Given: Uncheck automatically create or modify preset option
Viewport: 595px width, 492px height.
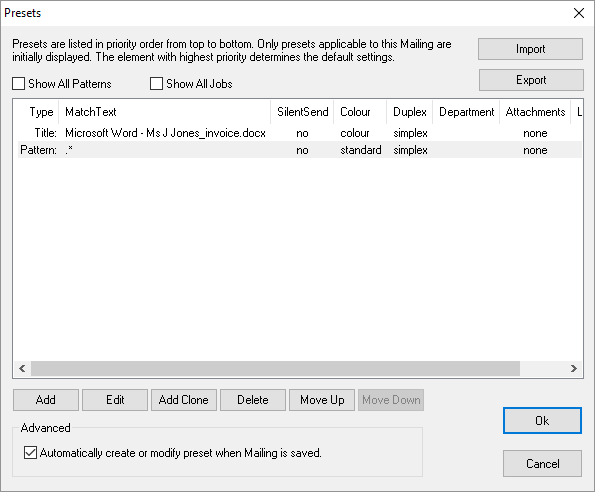Looking at the screenshot, I should pyautogui.click(x=30, y=453).
